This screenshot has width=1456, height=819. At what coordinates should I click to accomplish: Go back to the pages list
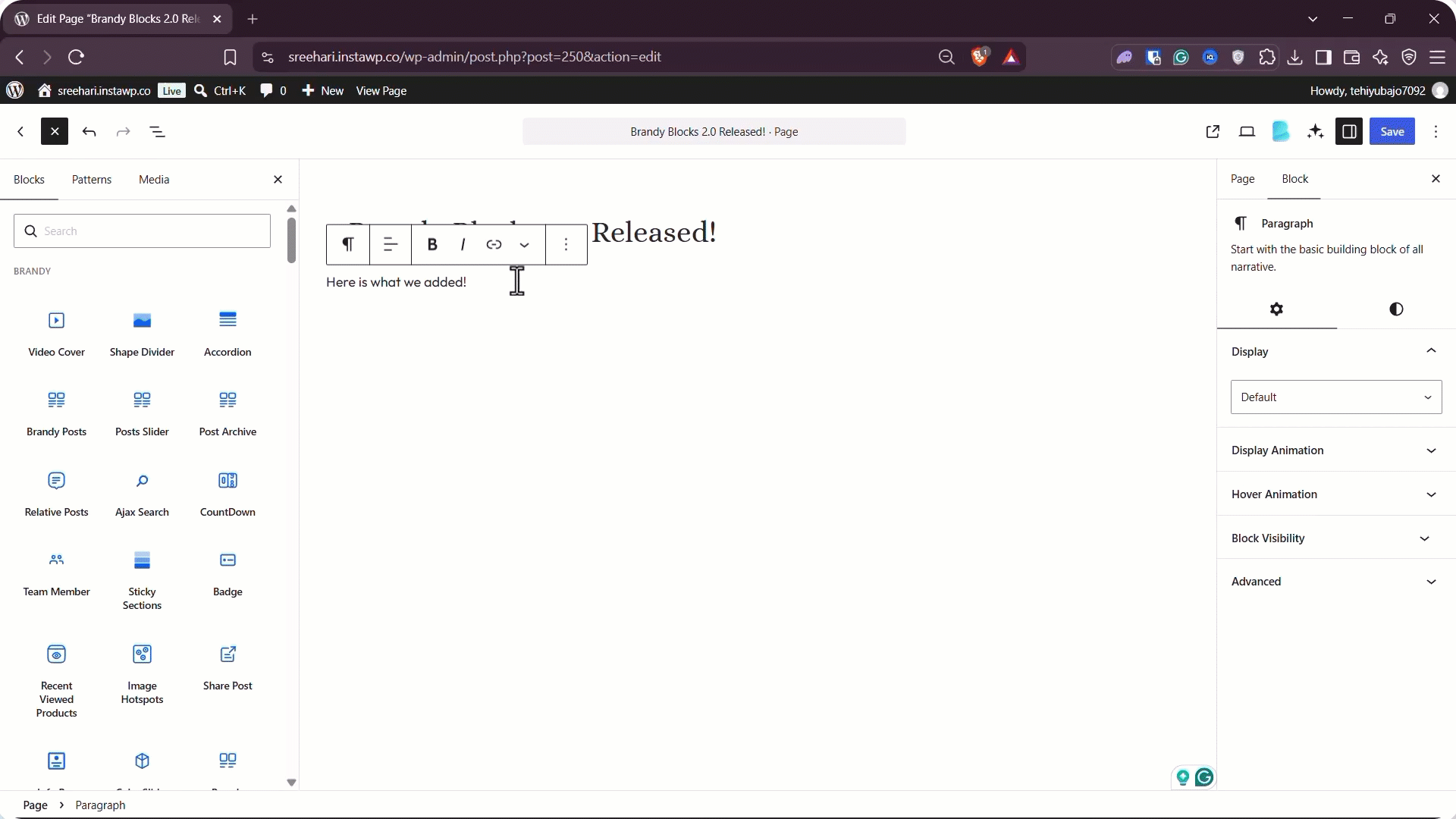tap(20, 132)
